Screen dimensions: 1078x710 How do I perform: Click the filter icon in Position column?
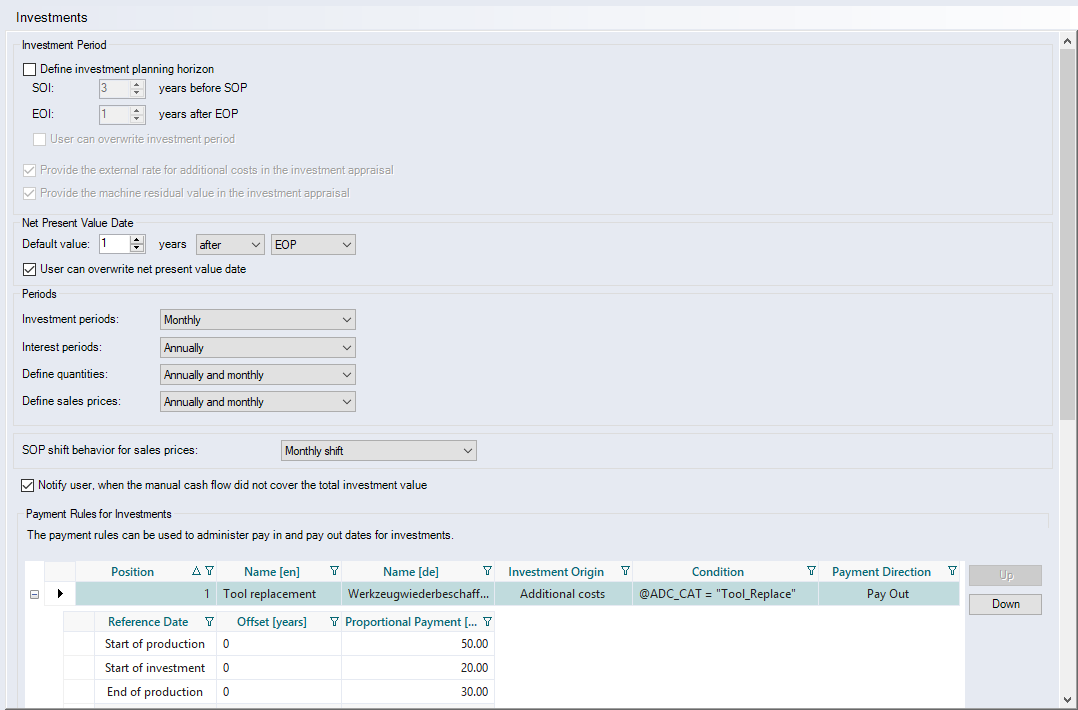[209, 572]
